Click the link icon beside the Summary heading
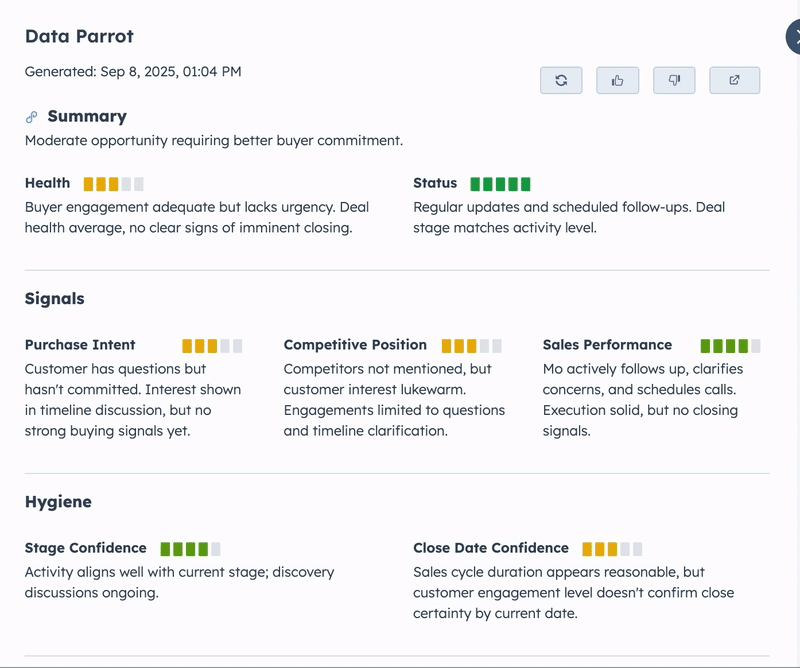The image size is (800, 668). 30,115
